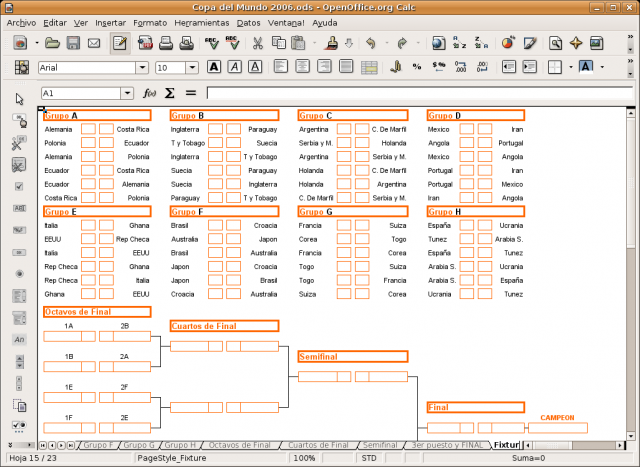640x467 pixels.
Task: Insert a chart icon
Action: click(x=508, y=43)
